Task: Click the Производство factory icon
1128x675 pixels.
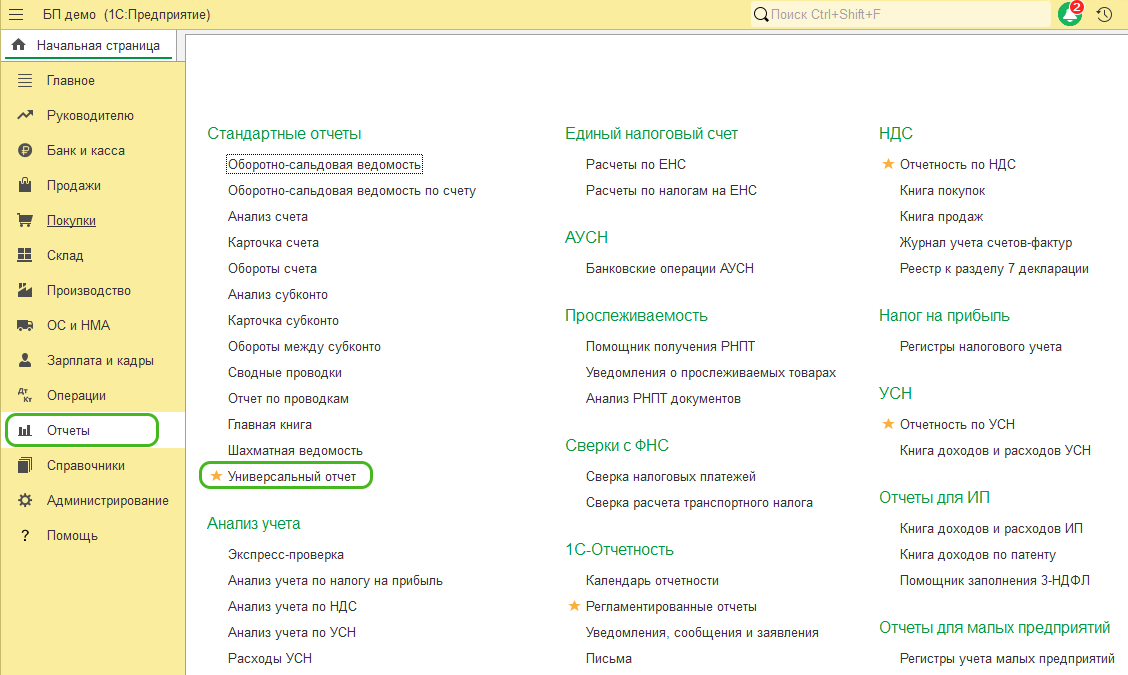Action: [x=25, y=290]
